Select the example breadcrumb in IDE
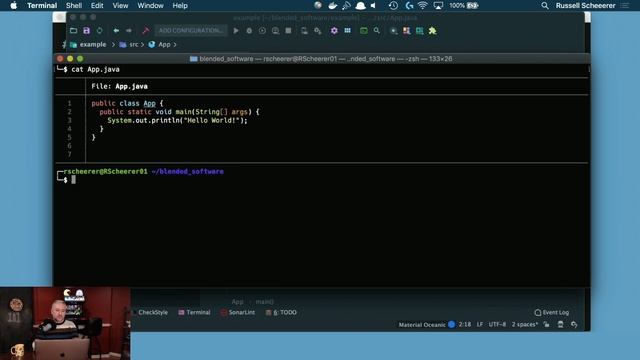Screen dimensions: 640x360 tap(93, 44)
